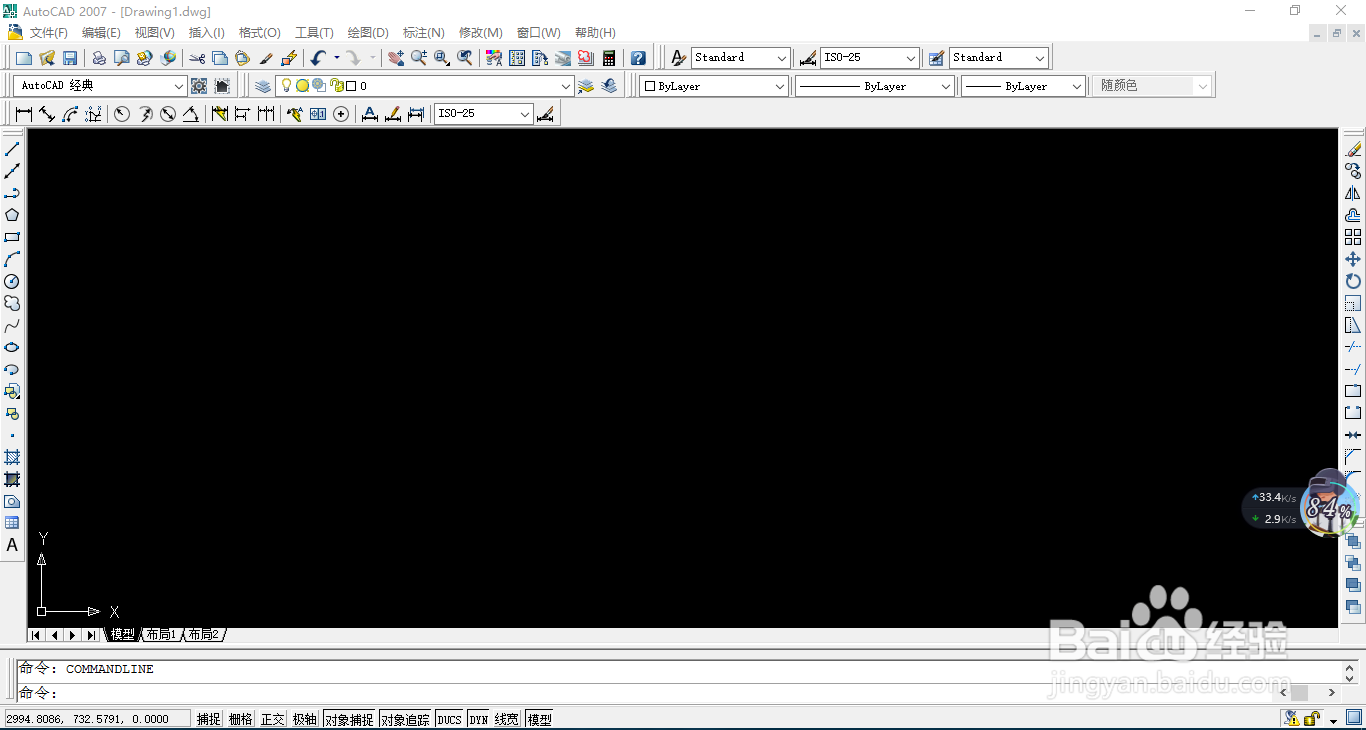The height and width of the screenshot is (730, 1366).
Task: Open the 文件(F) menu
Action: (49, 33)
